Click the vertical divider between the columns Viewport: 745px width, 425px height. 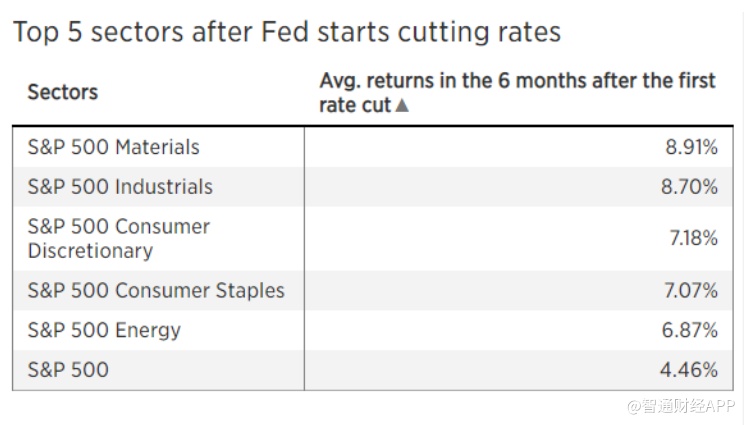tap(304, 258)
